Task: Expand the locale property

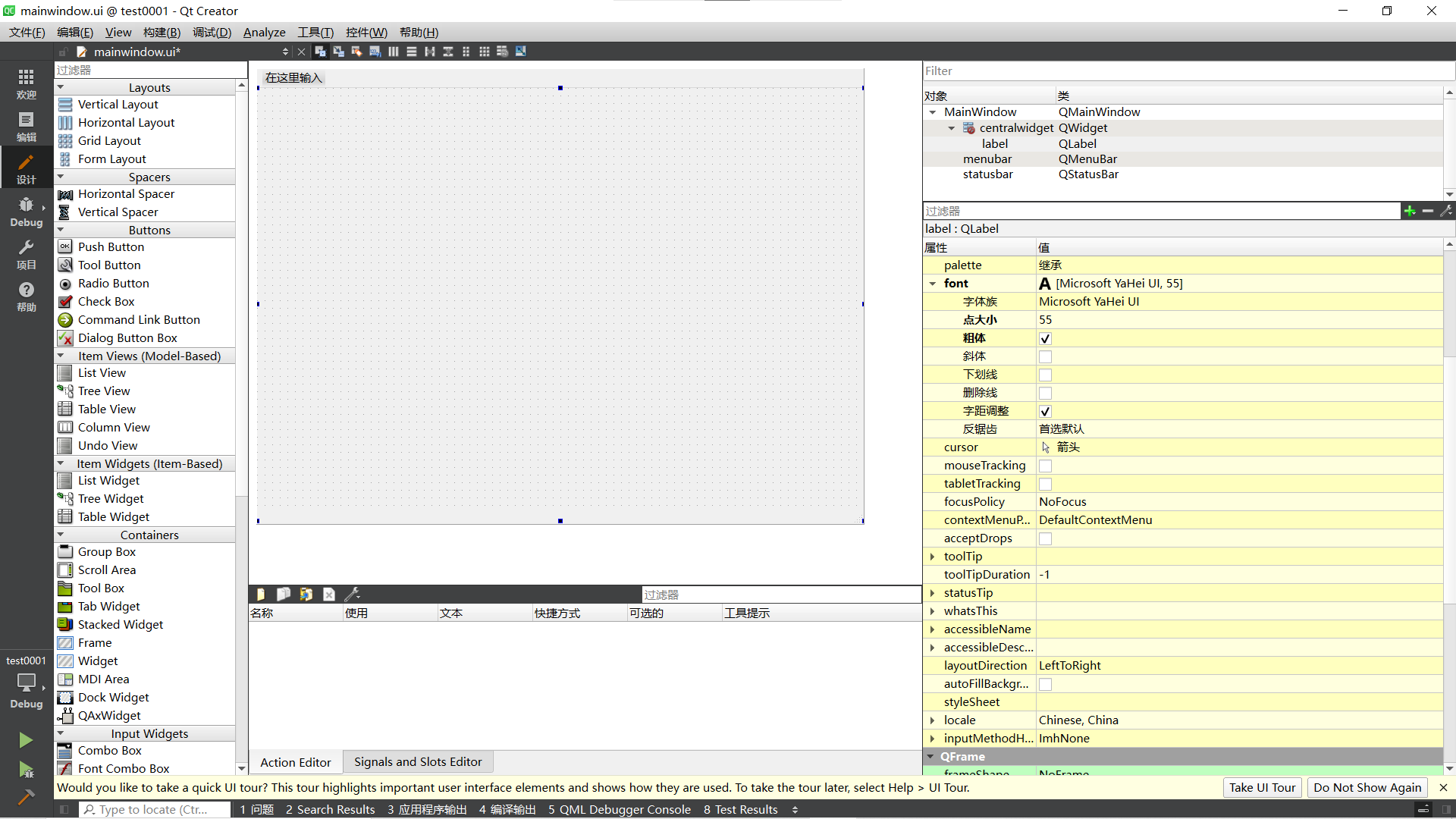Action: click(x=933, y=720)
